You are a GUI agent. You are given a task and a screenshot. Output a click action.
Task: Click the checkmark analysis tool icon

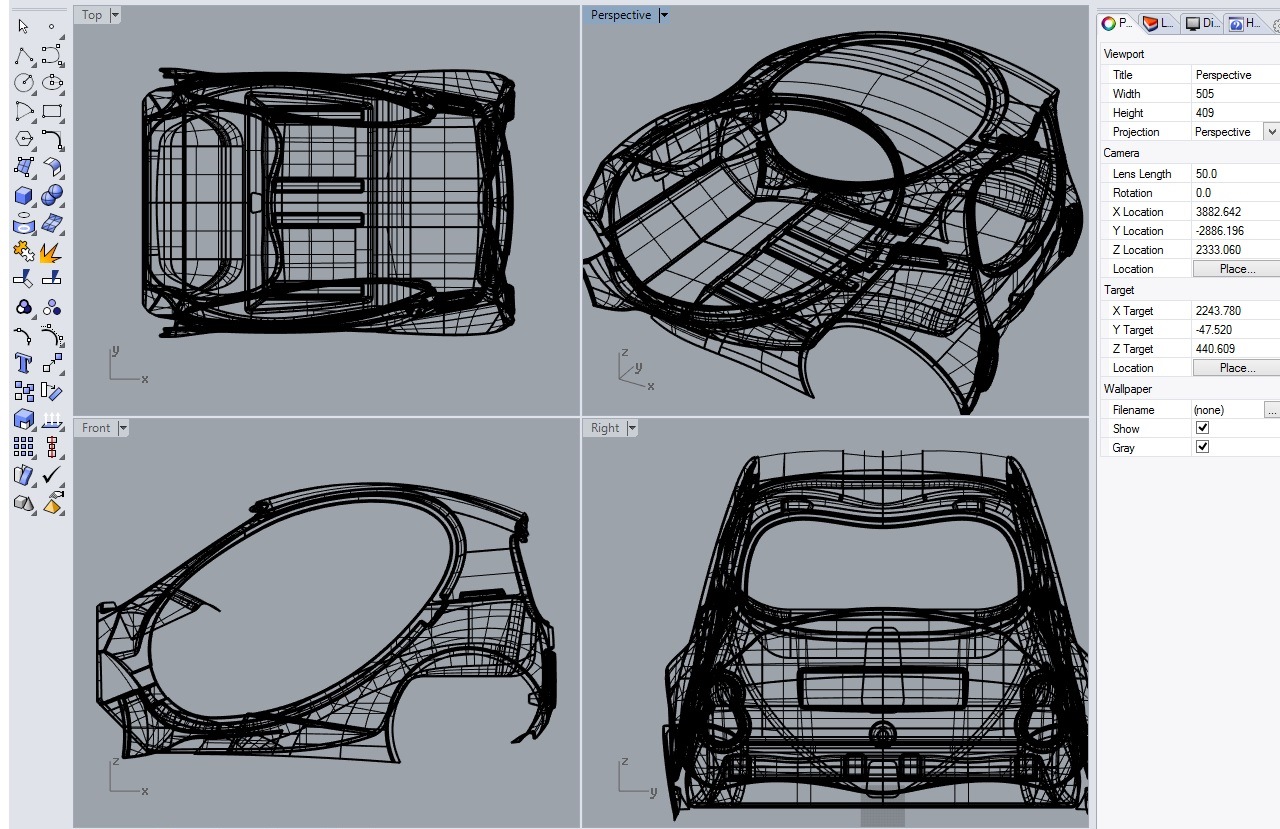click(53, 475)
